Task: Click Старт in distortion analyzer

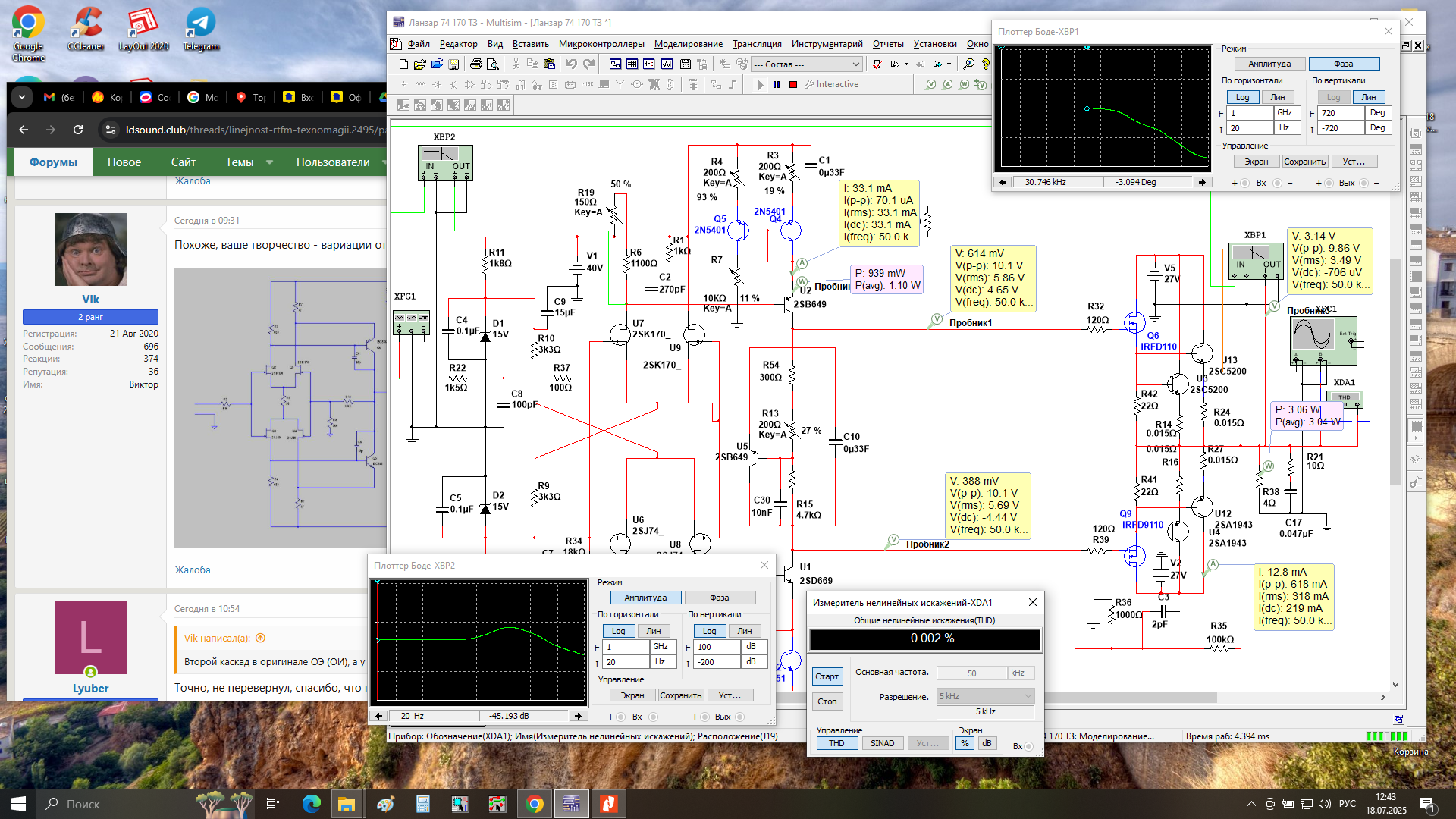Action: click(x=827, y=677)
